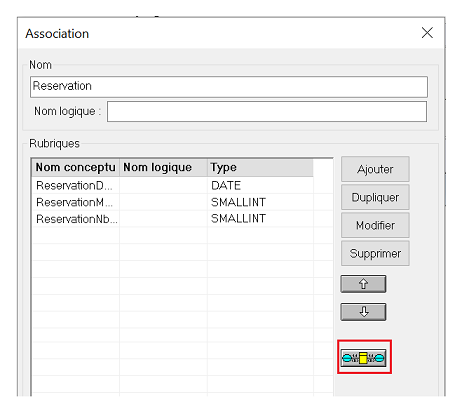This screenshot has width=469, height=409.
Task: Click into the Nom logique input field
Action: pyautogui.click(x=267, y=112)
